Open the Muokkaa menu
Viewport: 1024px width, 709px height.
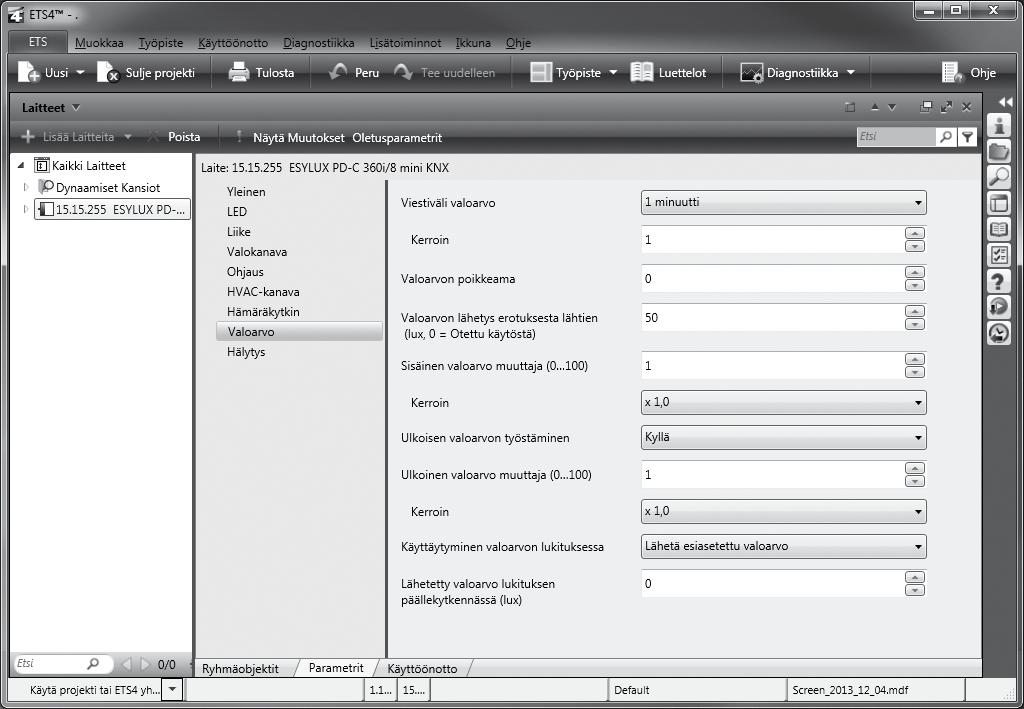tap(99, 43)
